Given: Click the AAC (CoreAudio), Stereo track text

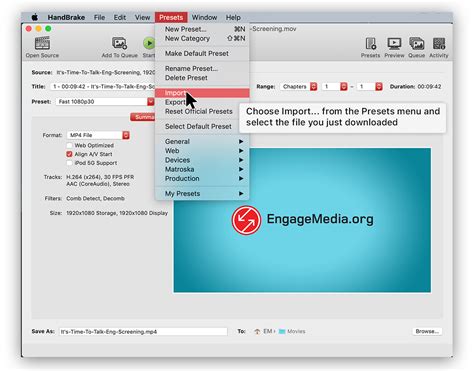Looking at the screenshot, I should (x=98, y=184).
